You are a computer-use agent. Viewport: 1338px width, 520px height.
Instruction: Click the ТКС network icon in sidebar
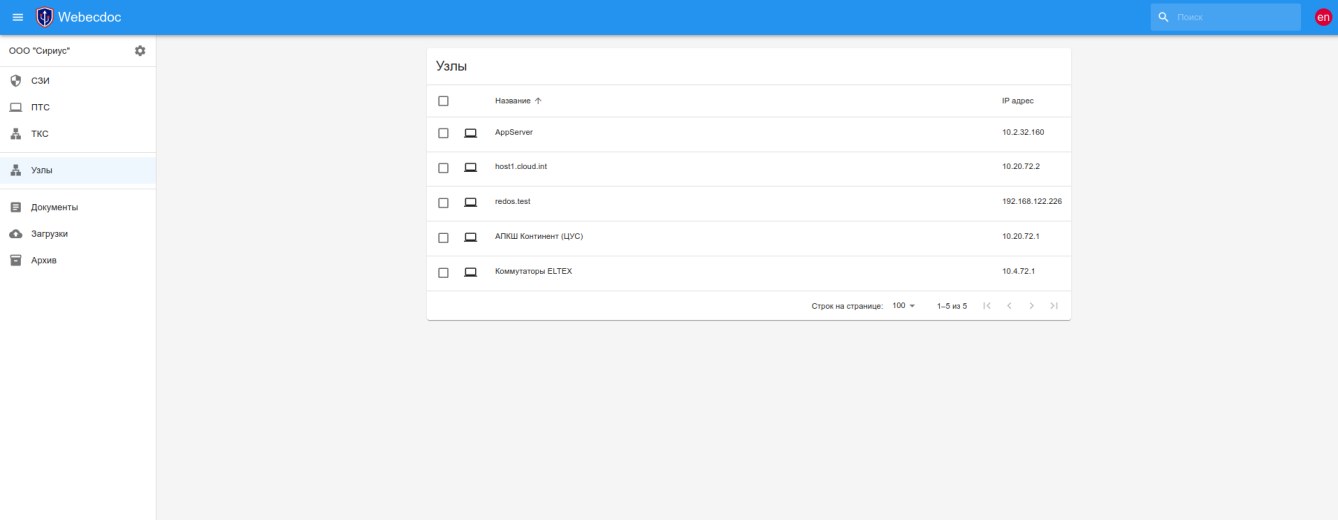(15, 133)
